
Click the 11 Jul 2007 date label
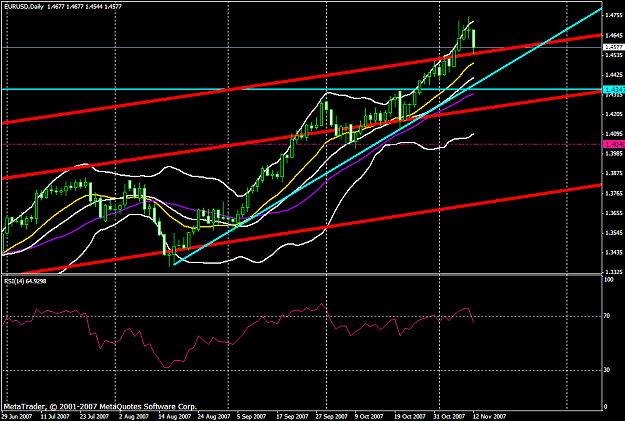coord(55,417)
